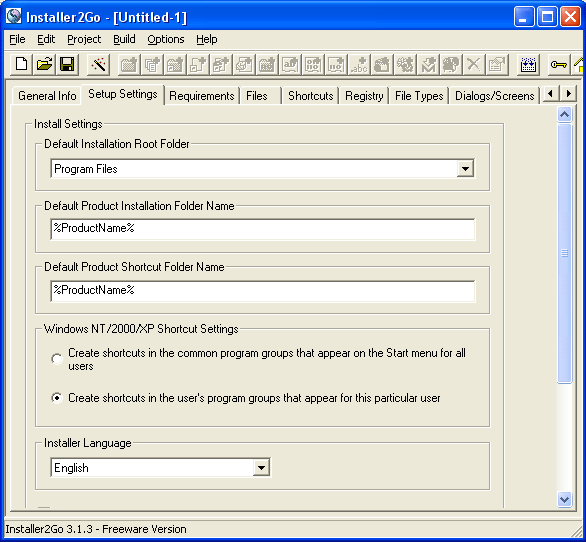Minimize the Installer2Go window
Viewport: 586px width, 542px height.
pos(524,16)
